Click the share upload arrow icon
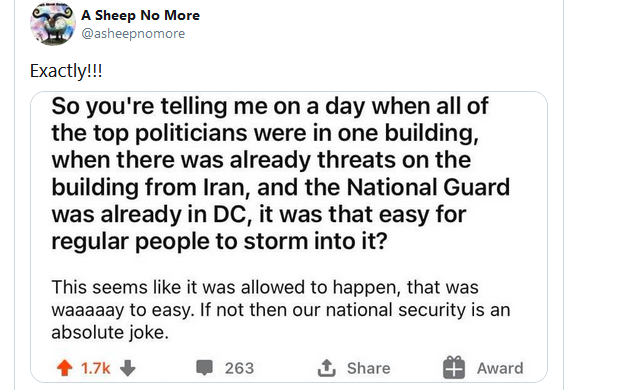The image size is (639, 390). pyautogui.click(x=326, y=368)
